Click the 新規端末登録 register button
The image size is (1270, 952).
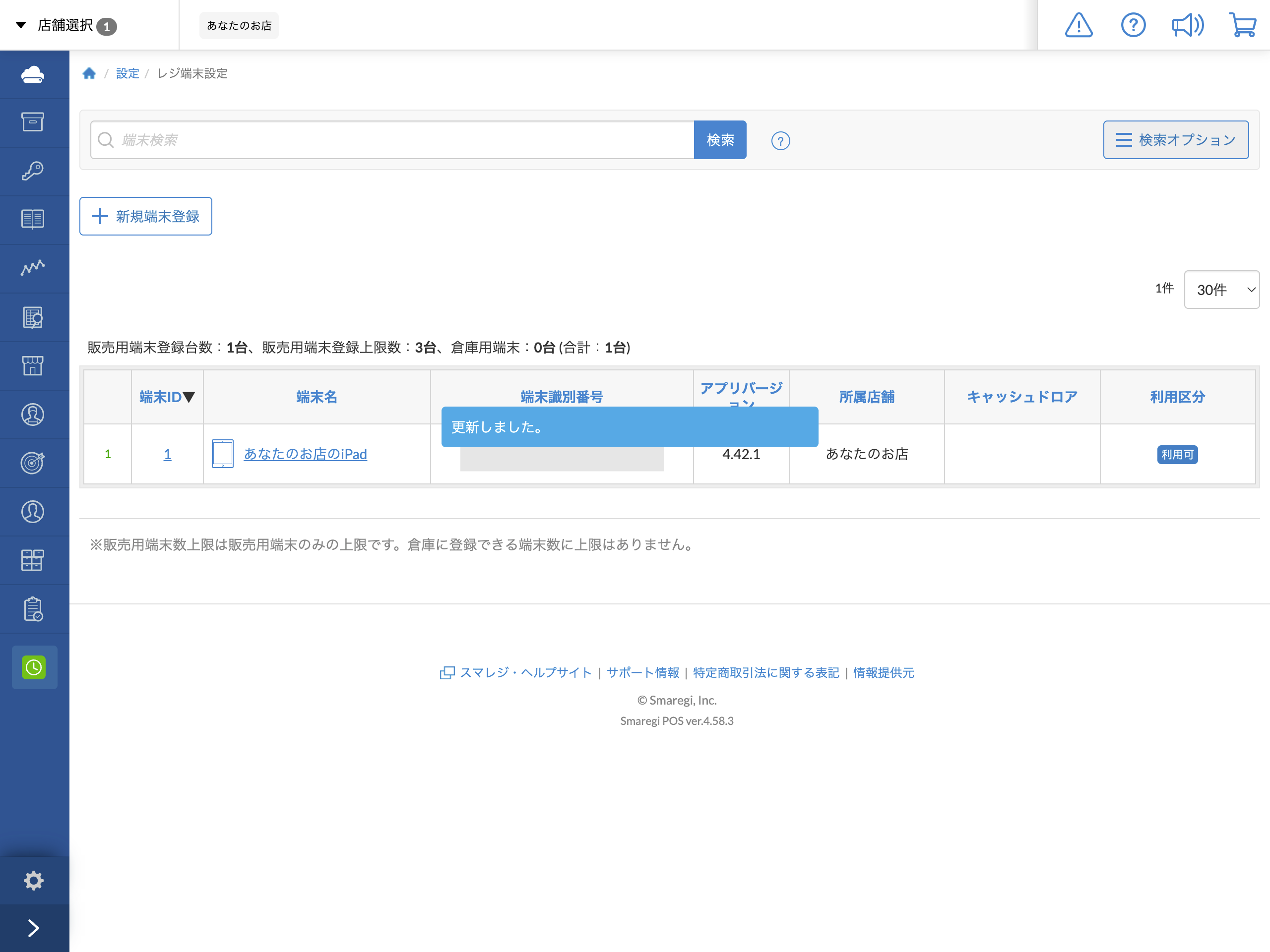pos(145,216)
